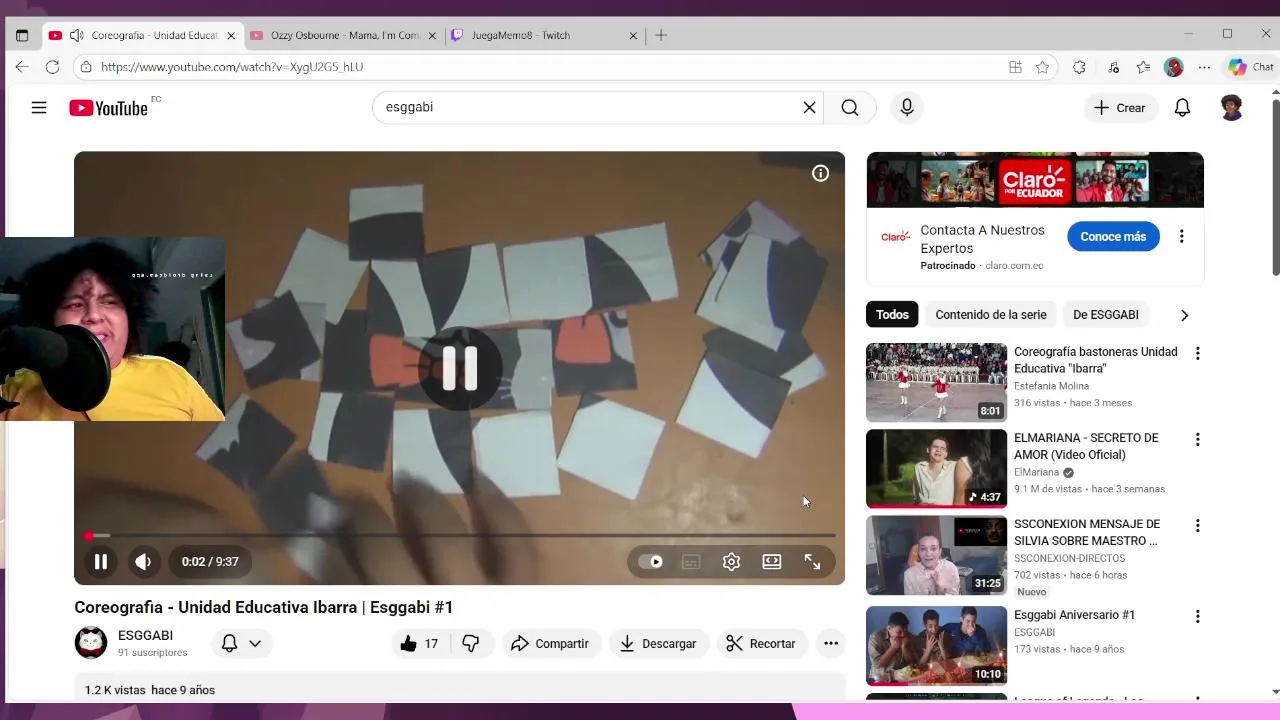Click the Estefania Molina channel name
Viewport: 1280px width, 720px height.
point(1051,386)
